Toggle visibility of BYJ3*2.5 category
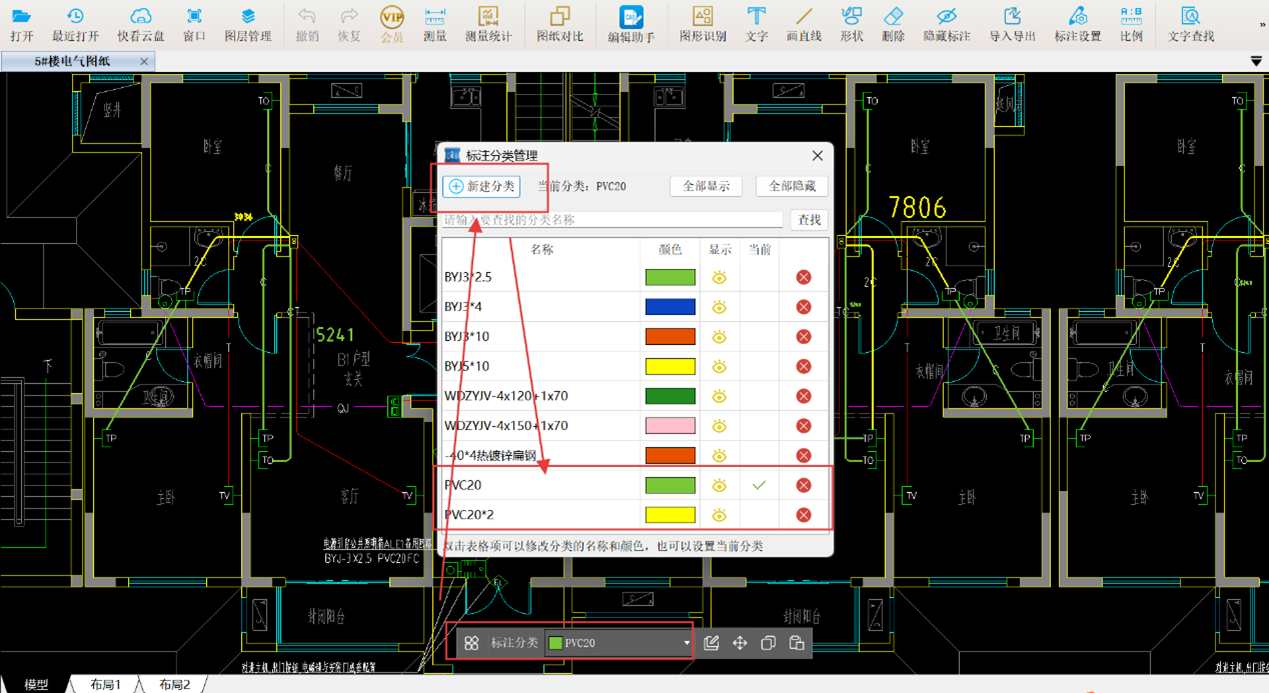This screenshot has height=693, width=1269. [x=719, y=278]
